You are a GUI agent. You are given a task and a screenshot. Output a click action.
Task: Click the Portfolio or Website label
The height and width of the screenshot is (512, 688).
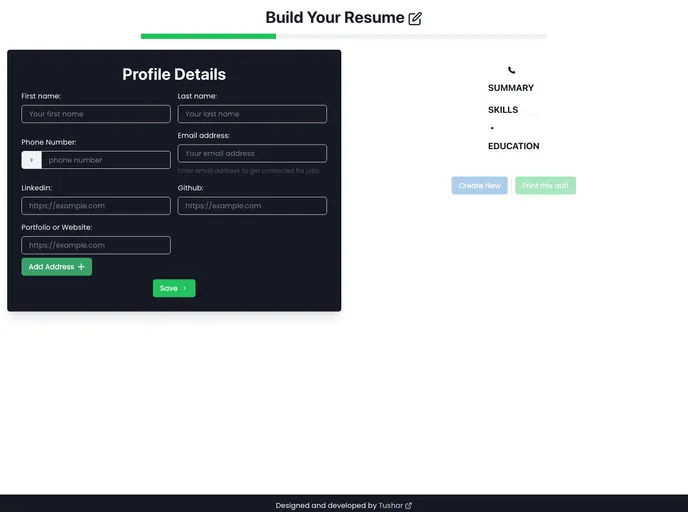tap(57, 227)
